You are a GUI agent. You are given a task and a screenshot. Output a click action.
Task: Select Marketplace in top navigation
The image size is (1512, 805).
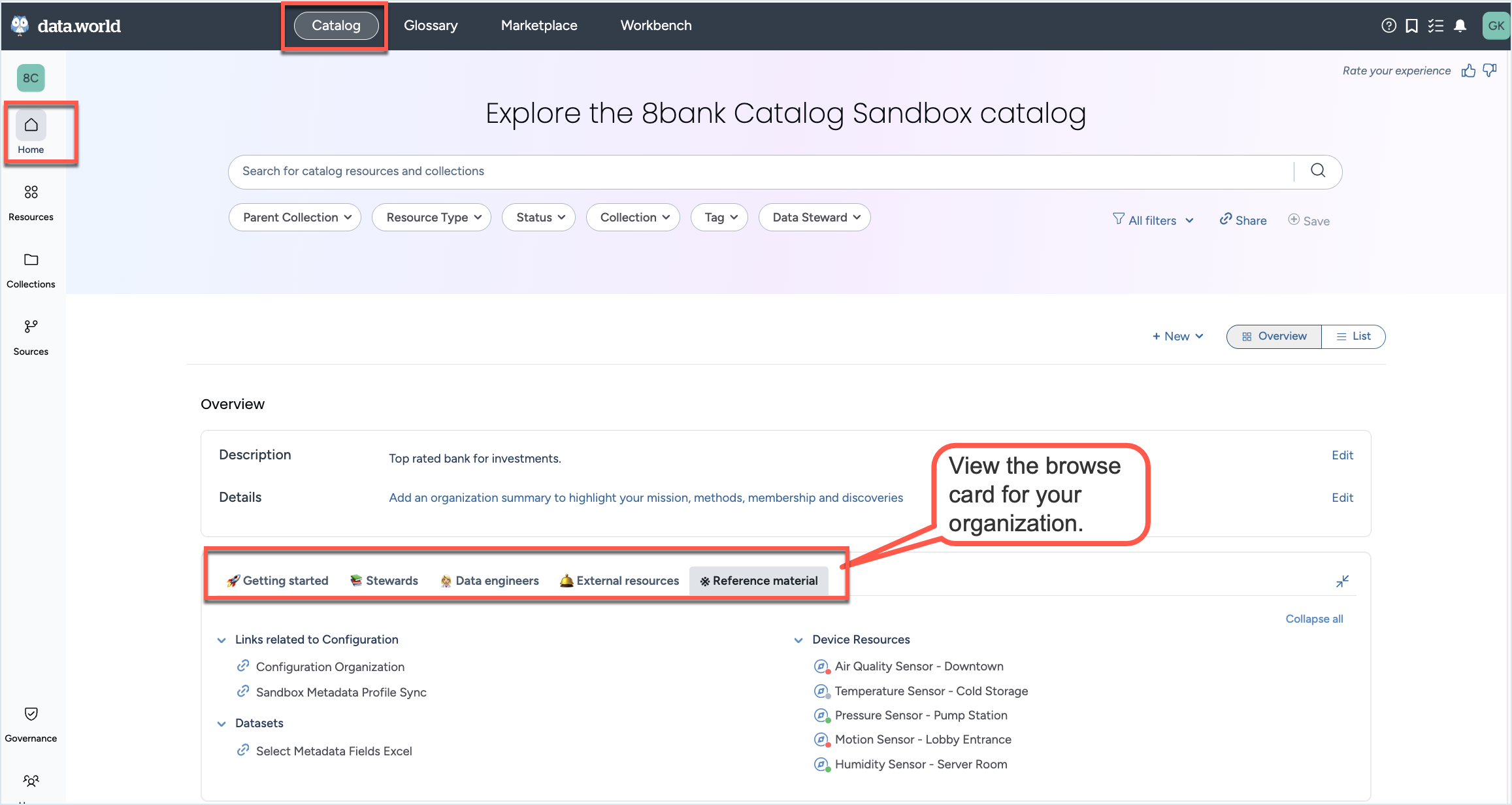539,25
